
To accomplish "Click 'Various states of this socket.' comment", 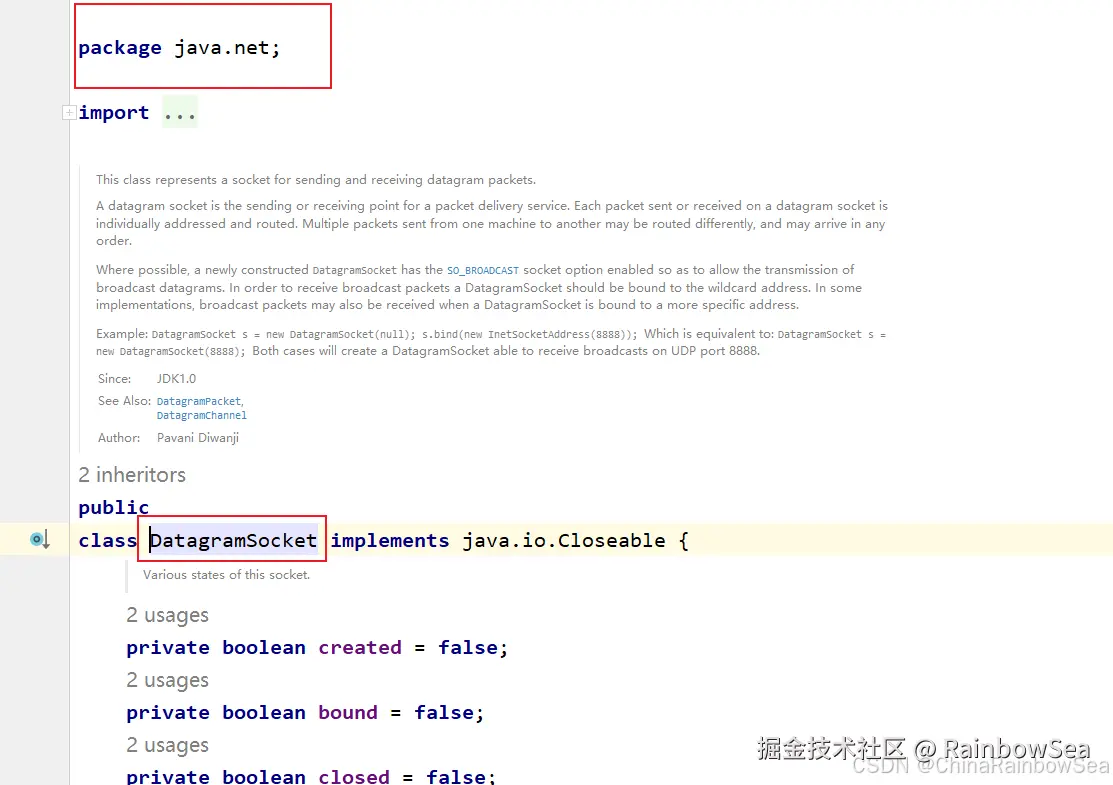I will point(226,575).
